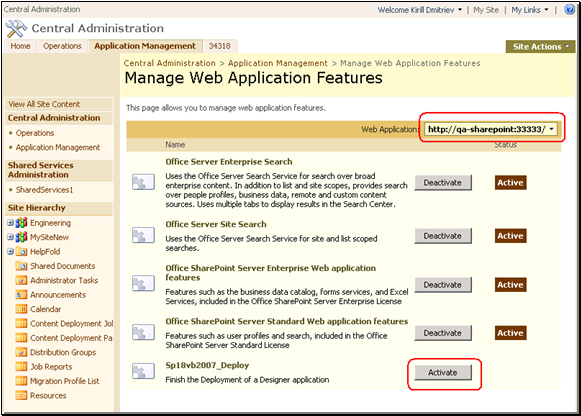Click Application Management breadcrumb link
Image resolution: width=581 pixels, height=416 pixels.
(278, 63)
